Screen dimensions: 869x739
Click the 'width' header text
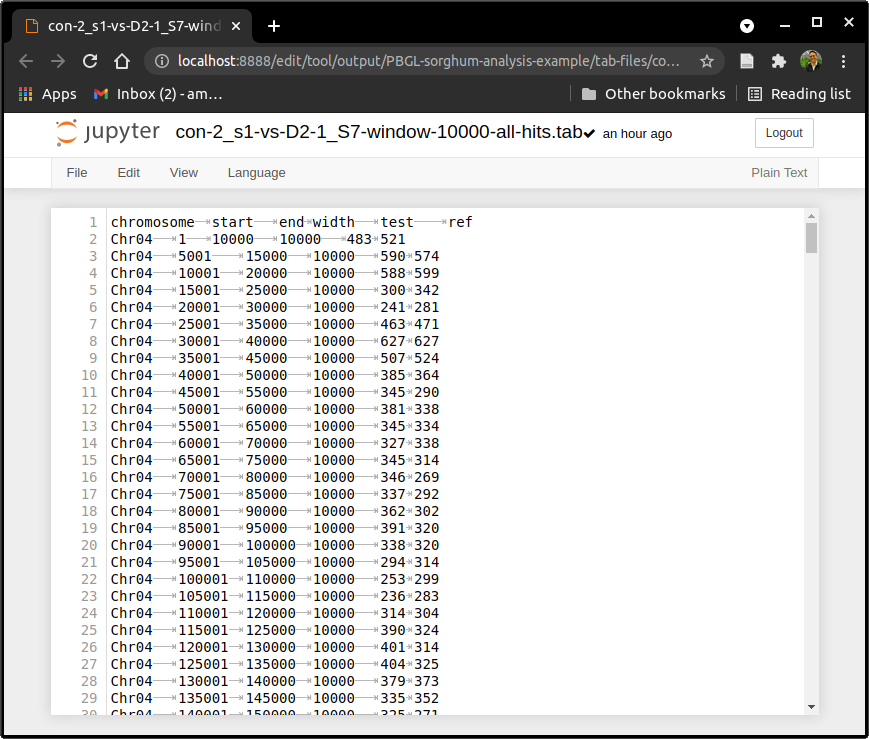pos(334,222)
